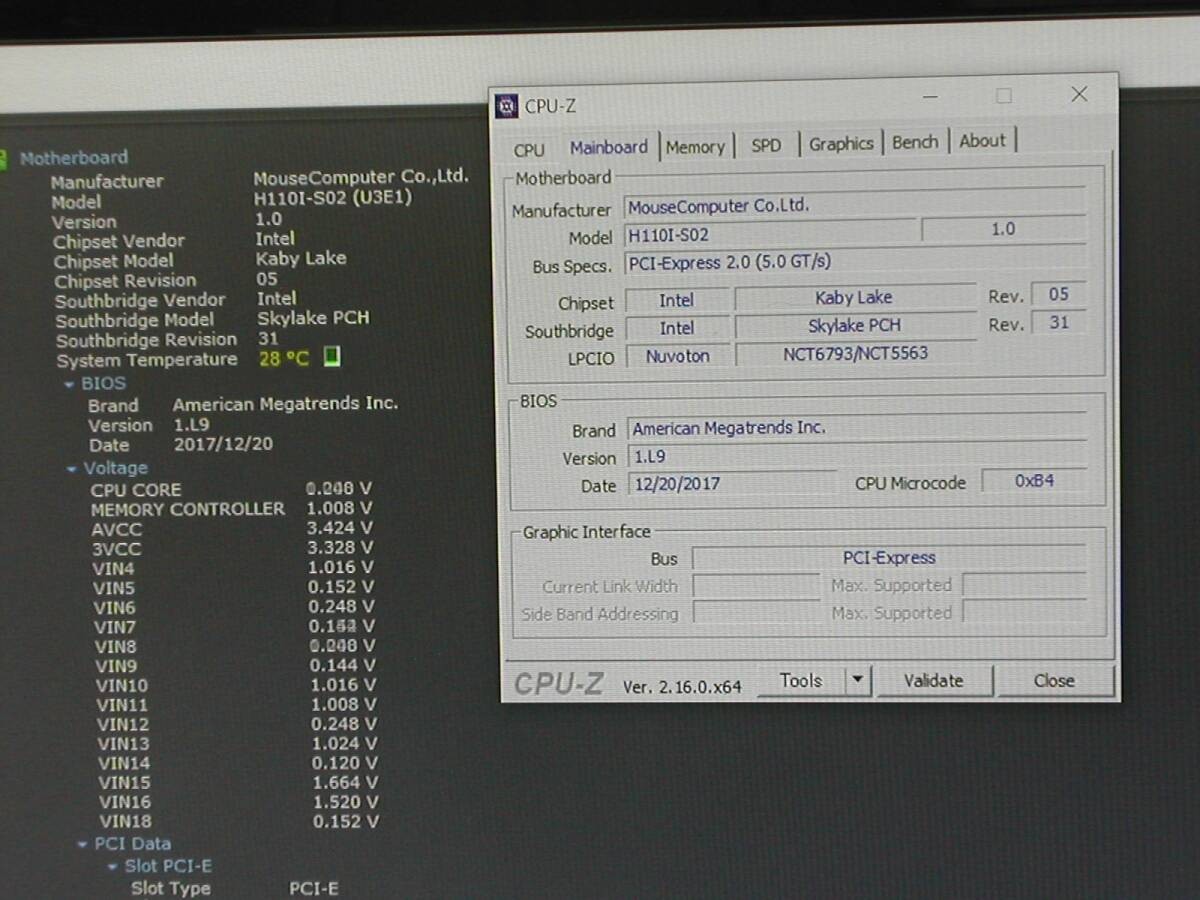Click the Graphic Interface Bus PCI-Express field
This screenshot has width=1200, height=900.
point(889,557)
